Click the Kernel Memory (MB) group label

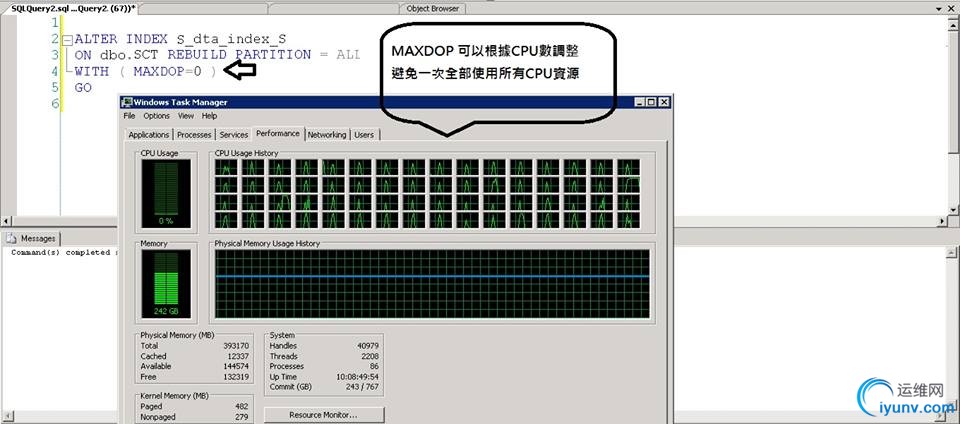174,396
